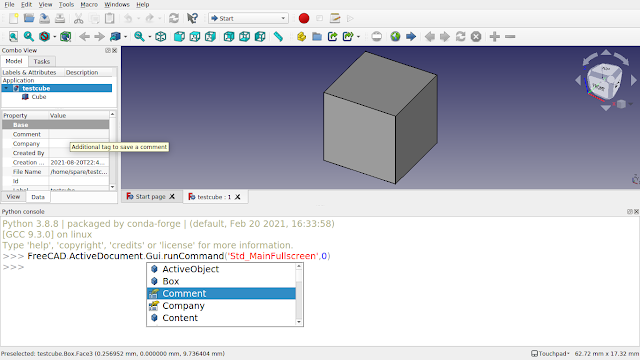640x360 pixels.
Task: Select the Measure distance ruler tool
Action: 278,37
